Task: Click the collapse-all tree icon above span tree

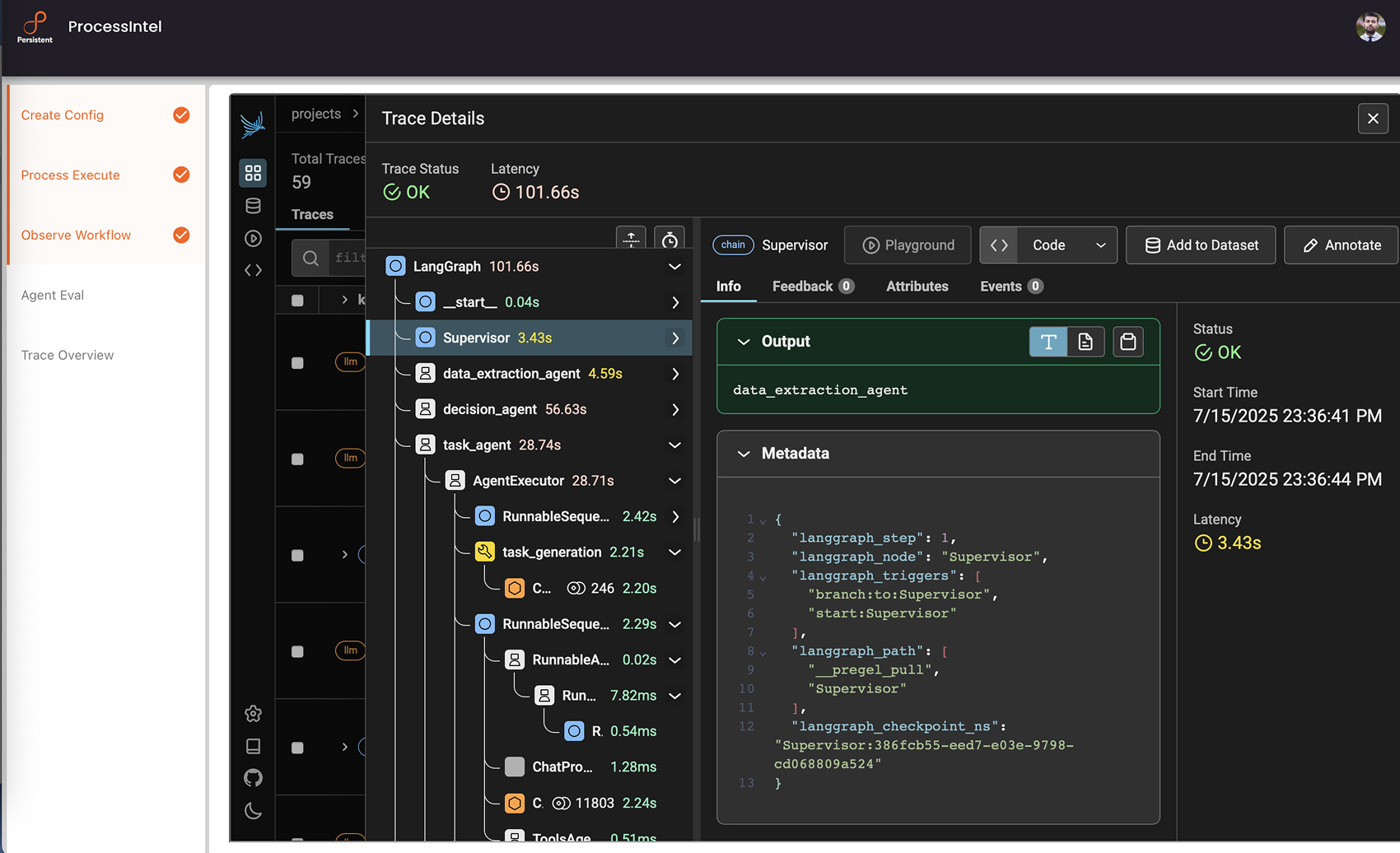Action: [x=631, y=238]
